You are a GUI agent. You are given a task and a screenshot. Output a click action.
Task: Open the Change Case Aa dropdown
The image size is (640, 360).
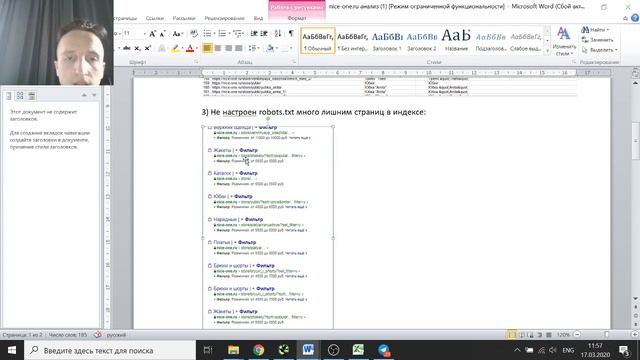[177, 34]
